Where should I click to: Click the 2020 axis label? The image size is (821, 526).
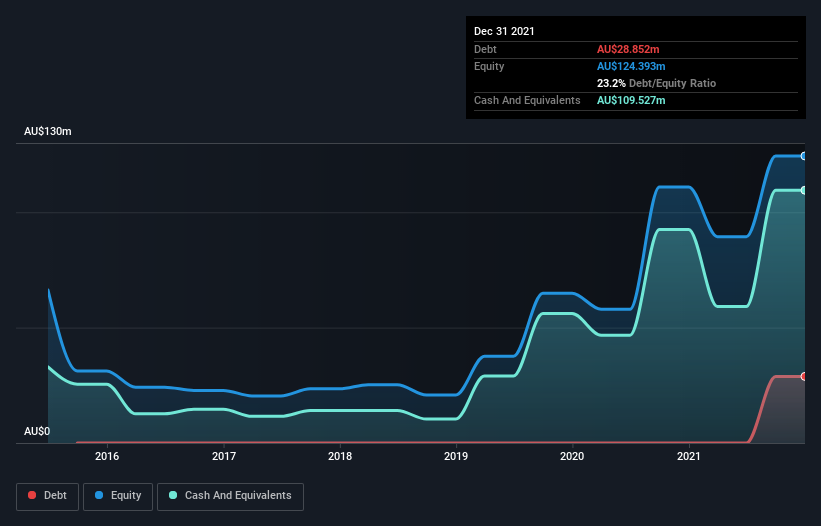(572, 456)
